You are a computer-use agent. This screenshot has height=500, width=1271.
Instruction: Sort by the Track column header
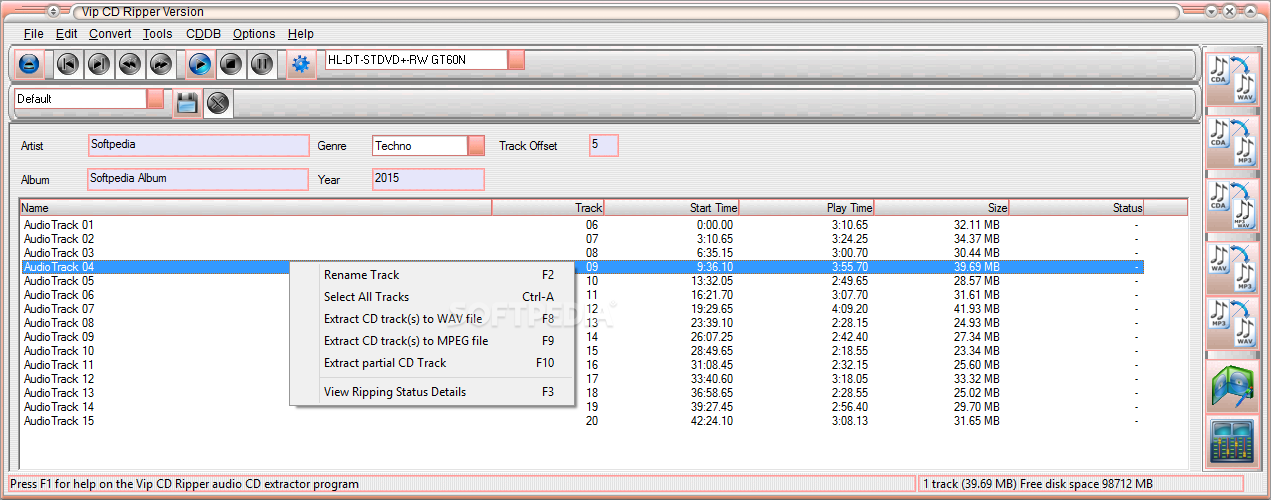coord(548,208)
